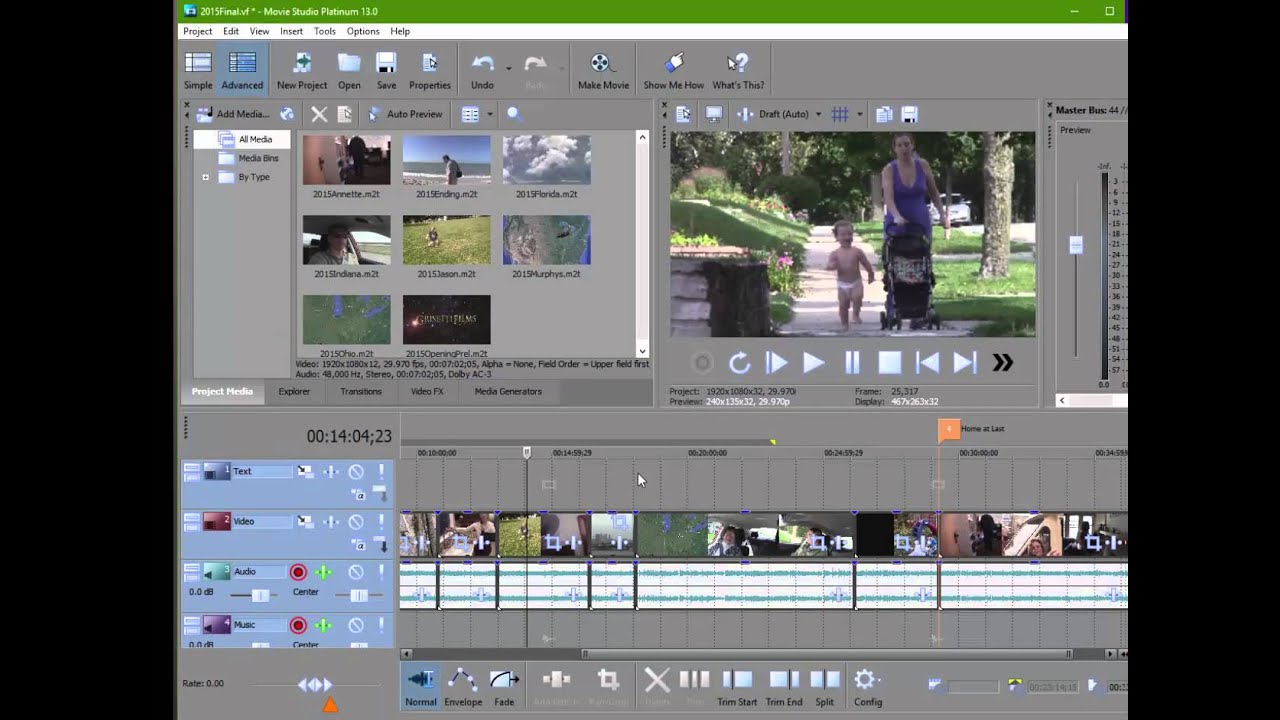Viewport: 1280px width, 720px height.
Task: Click the external monitor preview icon
Action: [714, 114]
